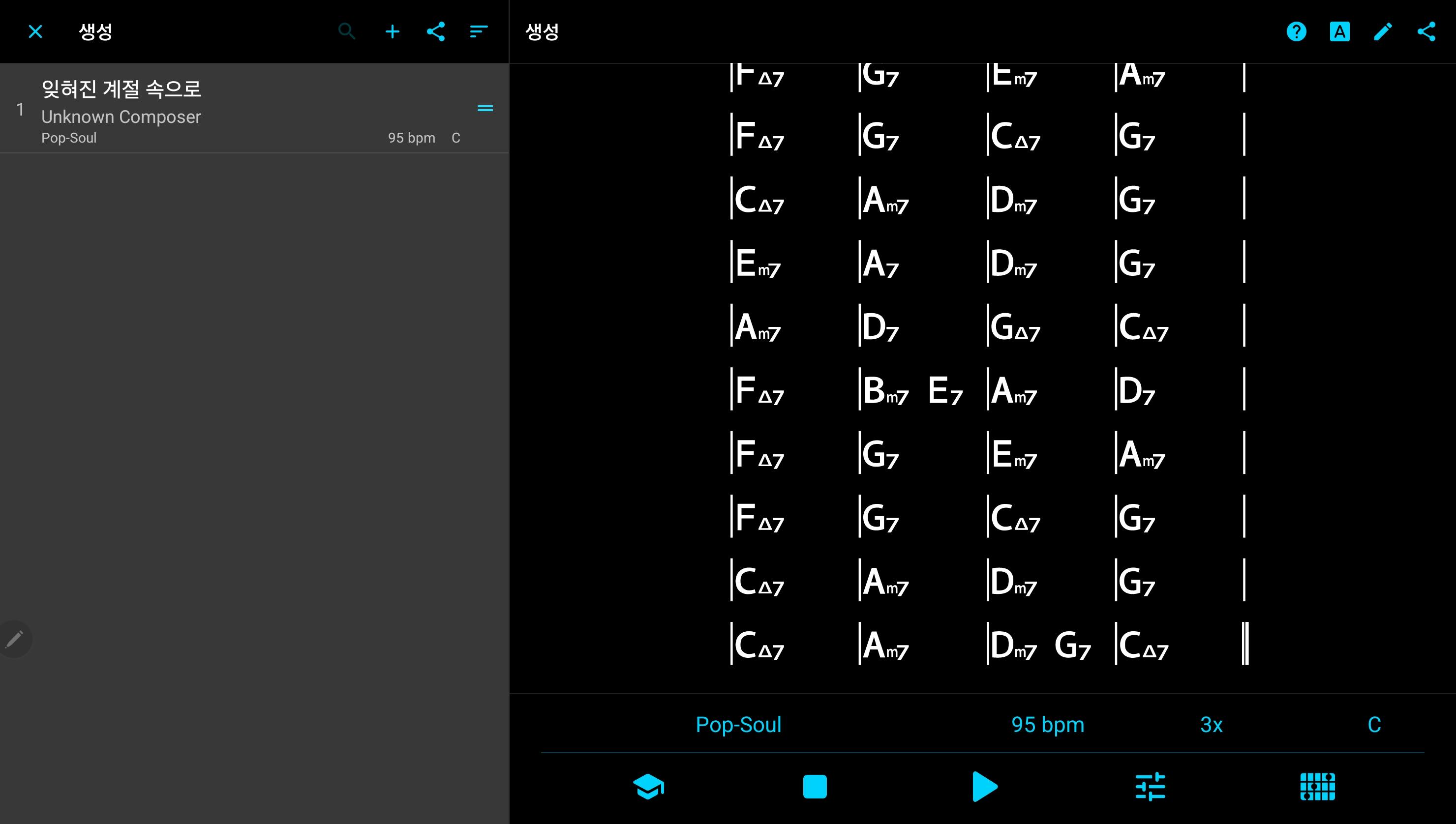Show chord diagrams with fretboard grid icon
This screenshot has height=824, width=1456.
click(x=1318, y=787)
